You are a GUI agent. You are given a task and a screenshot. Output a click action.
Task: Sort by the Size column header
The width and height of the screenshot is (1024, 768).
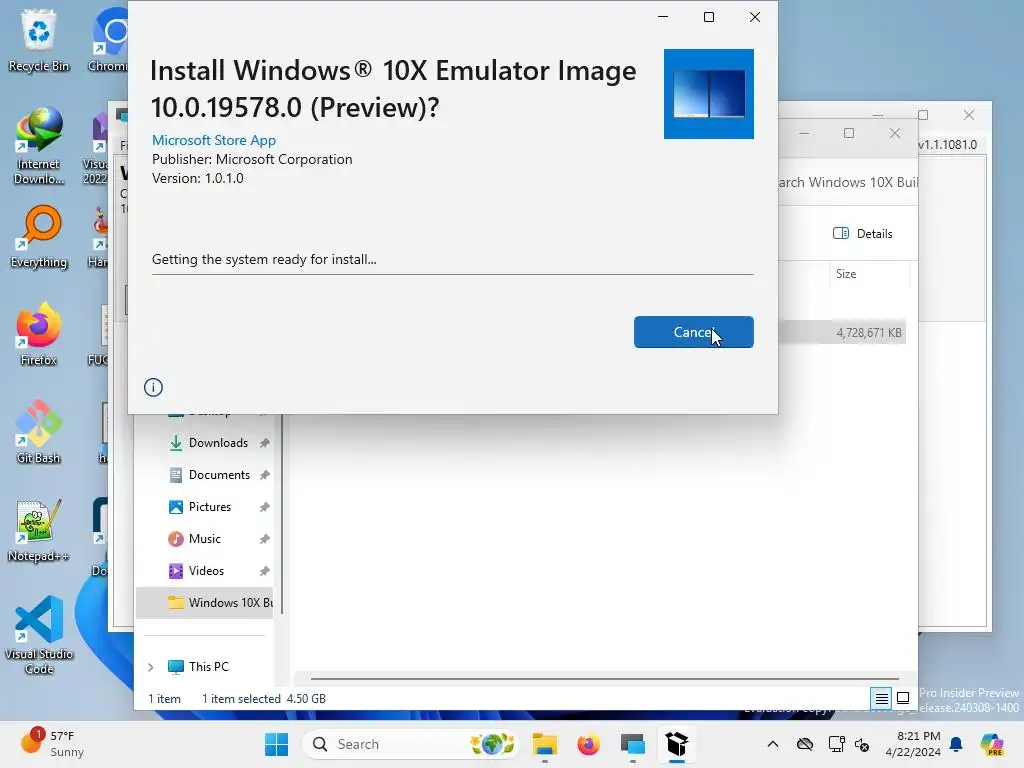[869, 274]
